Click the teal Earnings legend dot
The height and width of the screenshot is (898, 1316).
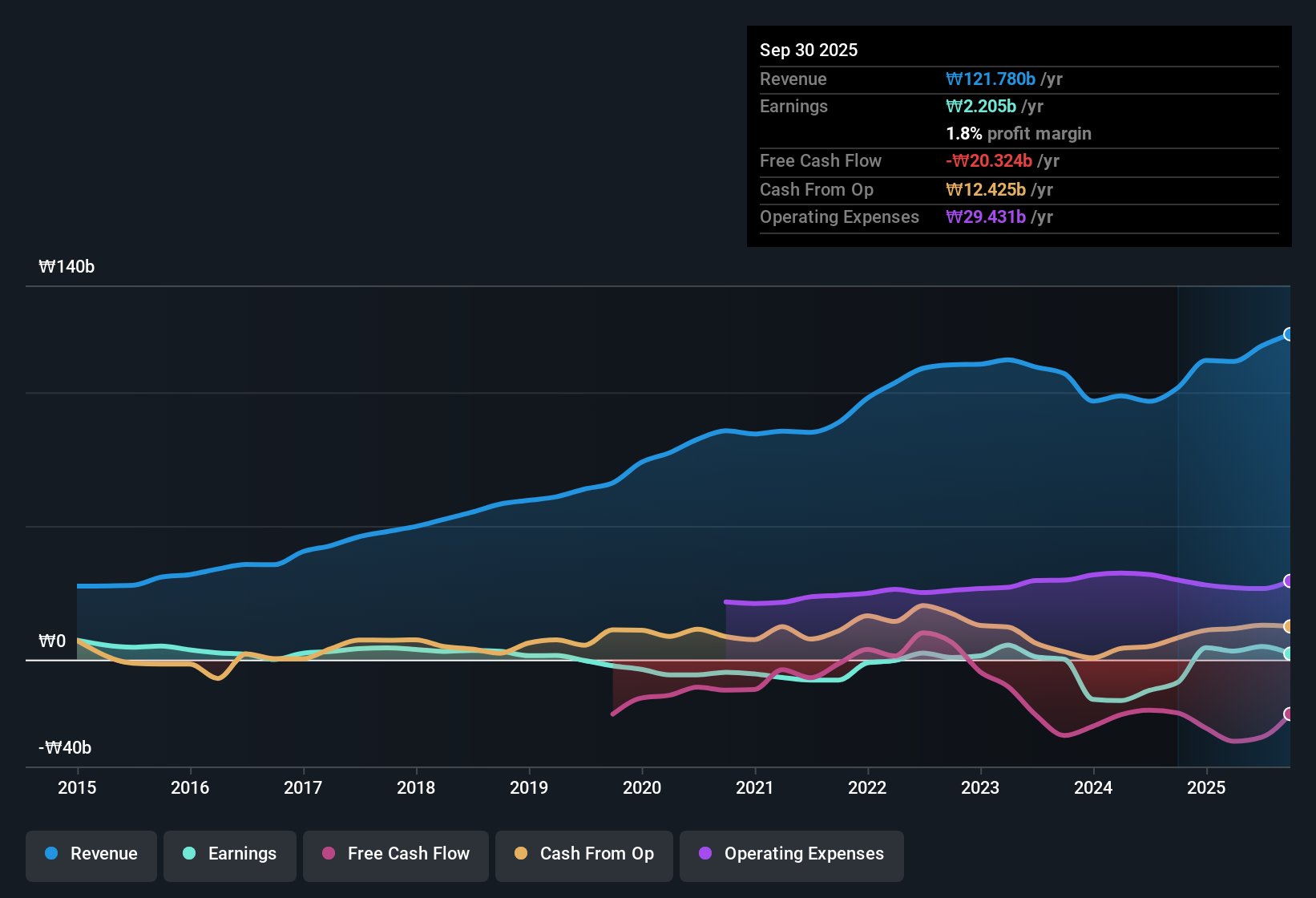click(x=189, y=854)
